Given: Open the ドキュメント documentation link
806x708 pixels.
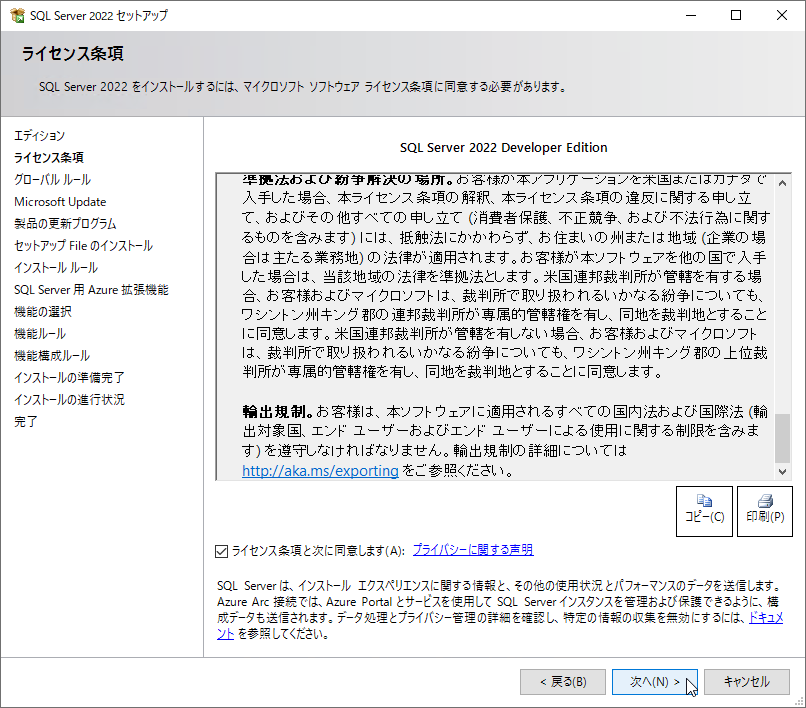Looking at the screenshot, I should (x=766, y=618).
